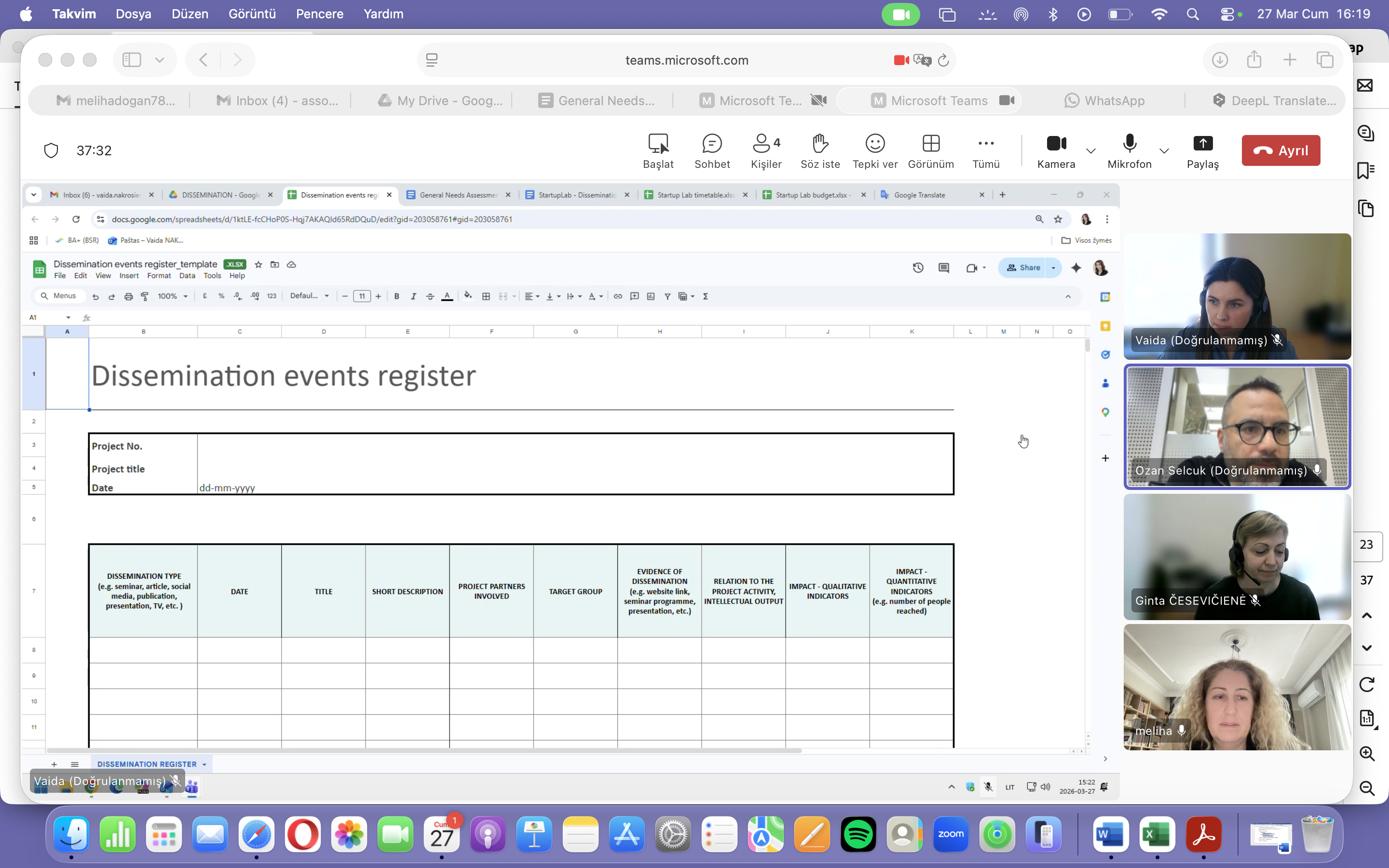Open Microsoft Word from the Dock
This screenshot has width=1389, height=868.
click(1111, 834)
